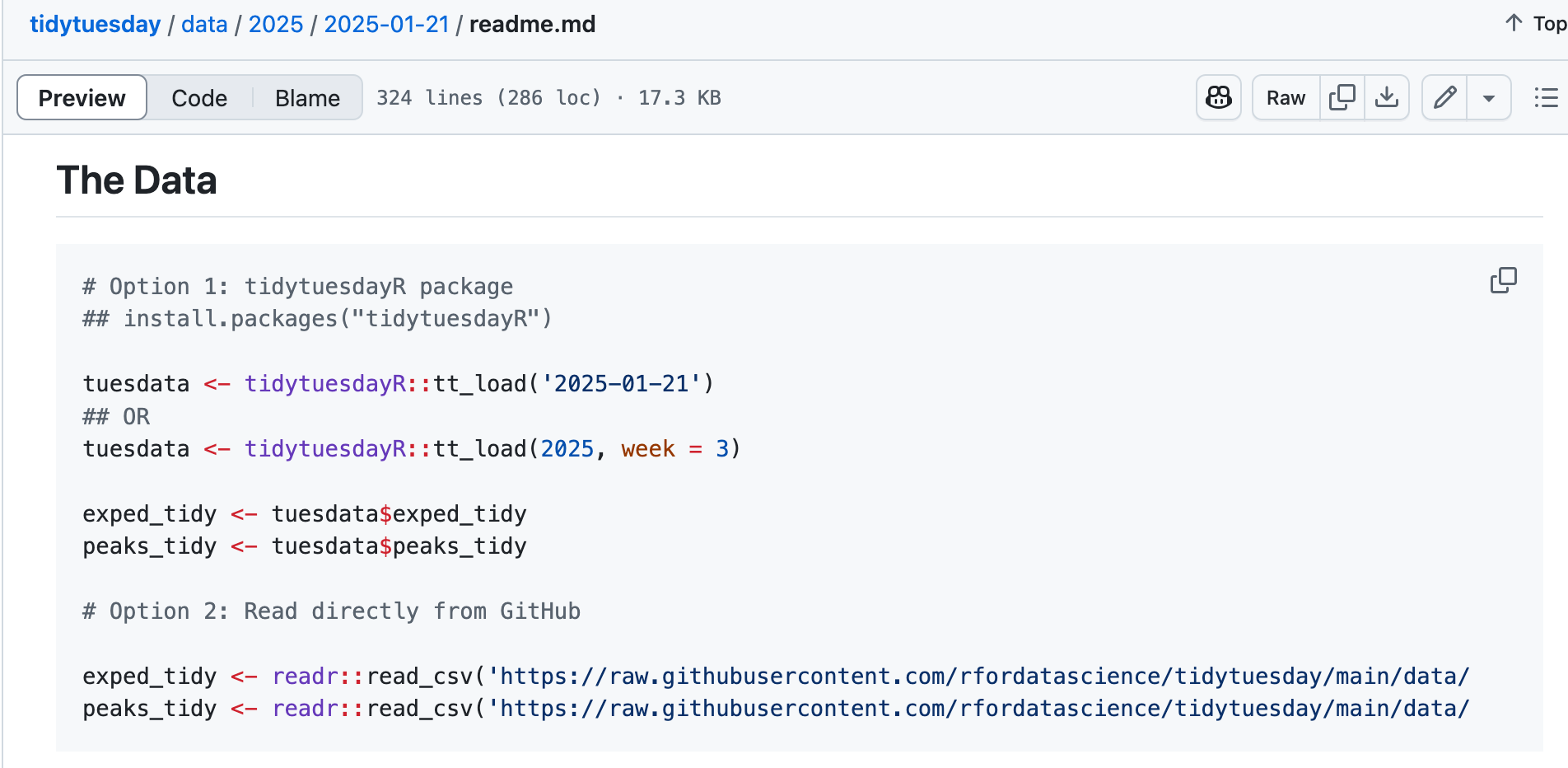Jump to Top arrow
This screenshot has height=768, width=1568.
[x=1535, y=24]
